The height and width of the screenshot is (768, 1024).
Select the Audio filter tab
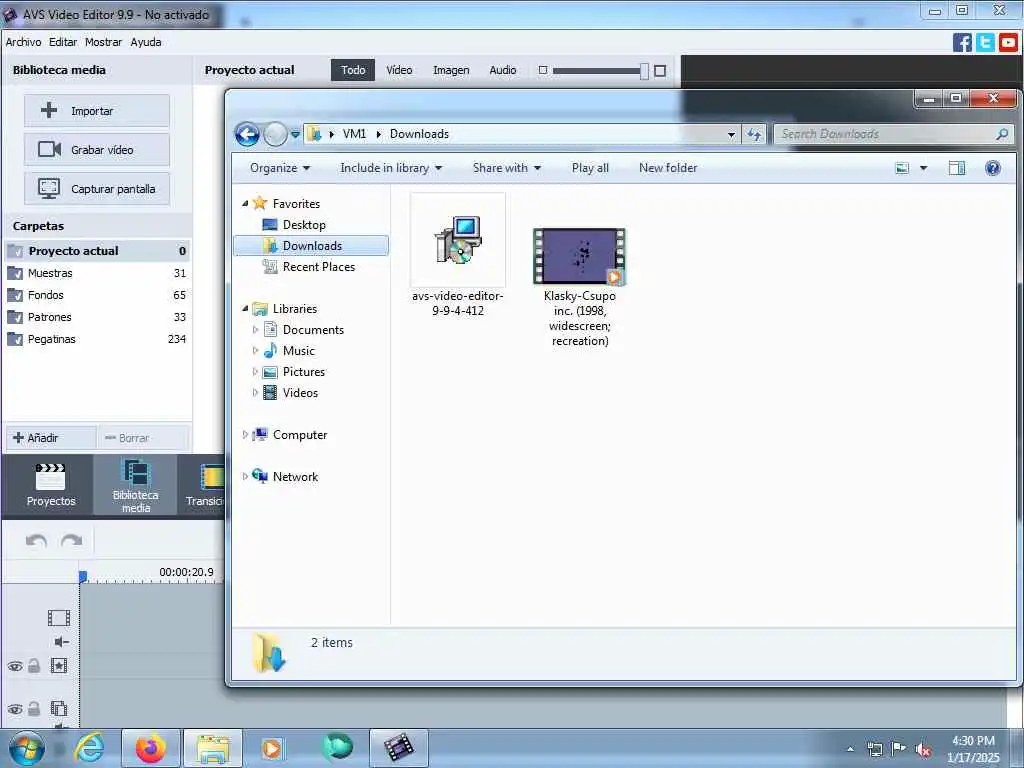[x=503, y=70]
